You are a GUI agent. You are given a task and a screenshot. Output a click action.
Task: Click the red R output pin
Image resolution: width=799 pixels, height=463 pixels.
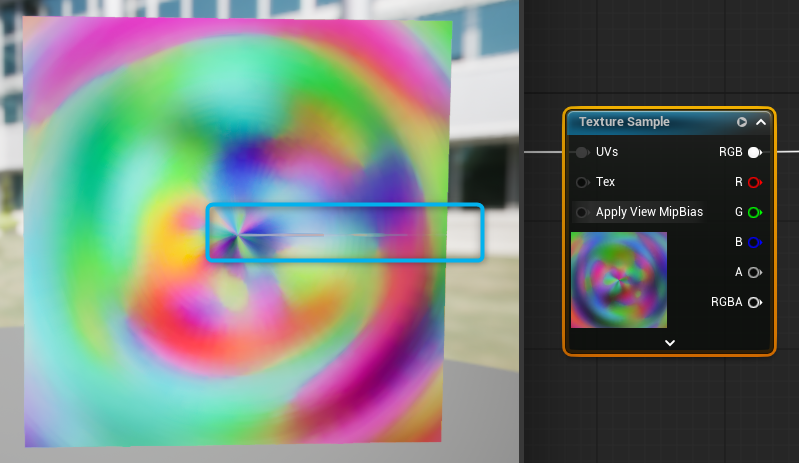[x=754, y=183]
